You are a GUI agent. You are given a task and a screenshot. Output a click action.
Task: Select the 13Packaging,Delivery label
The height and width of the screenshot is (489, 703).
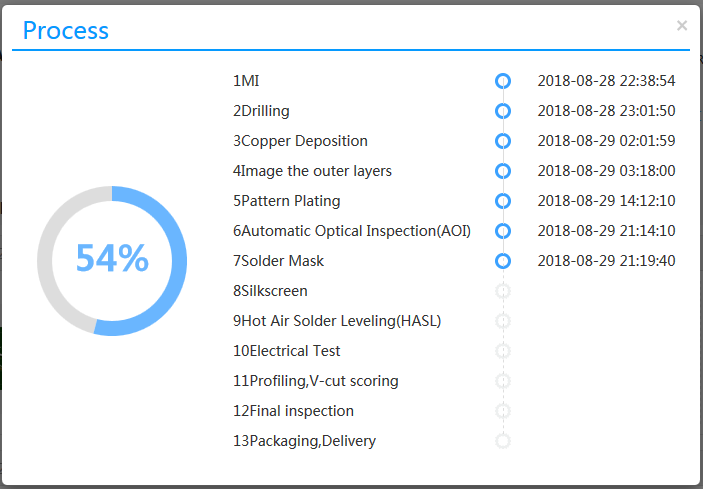(x=304, y=441)
